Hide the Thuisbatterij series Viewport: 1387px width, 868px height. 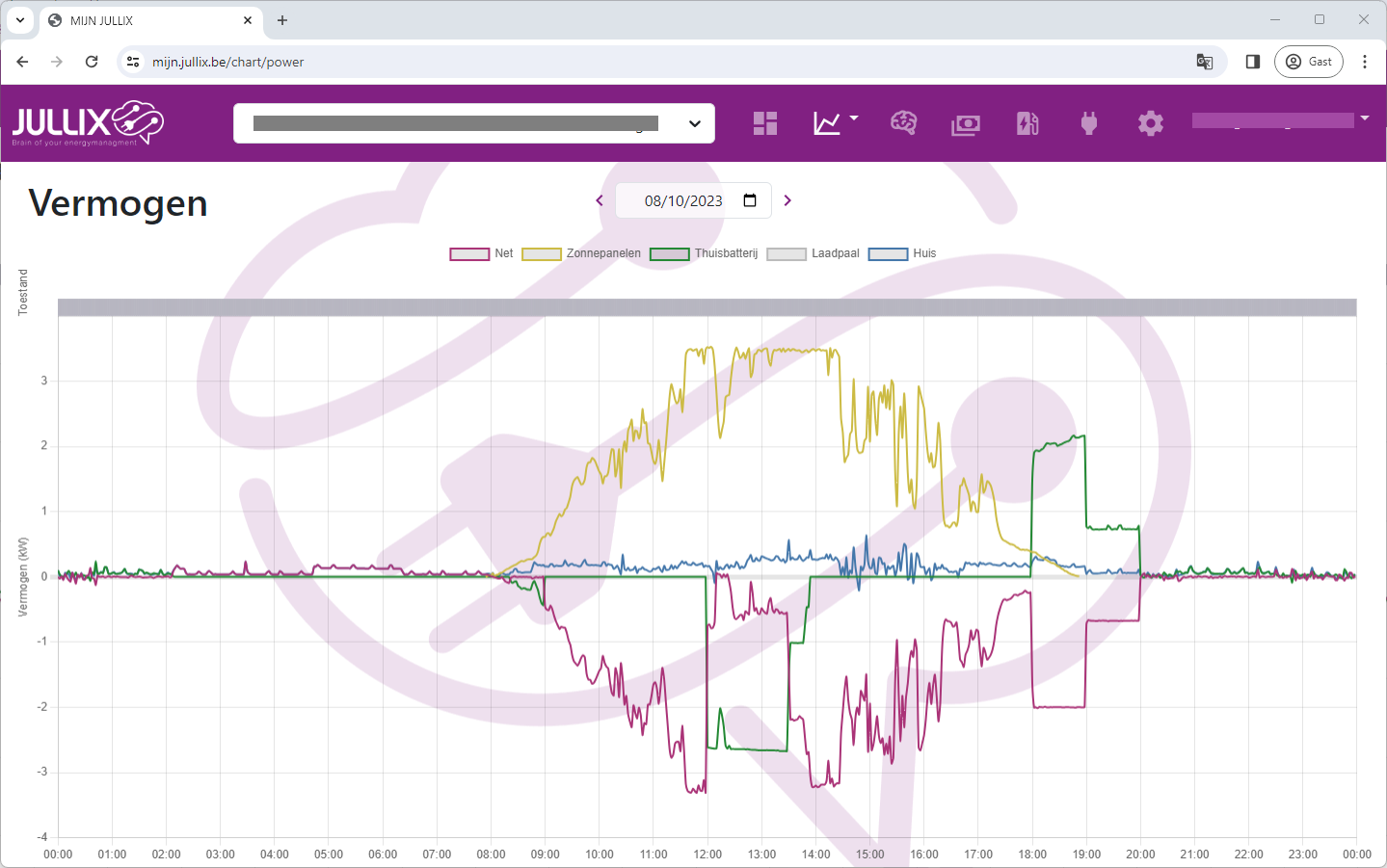pyautogui.click(x=705, y=253)
